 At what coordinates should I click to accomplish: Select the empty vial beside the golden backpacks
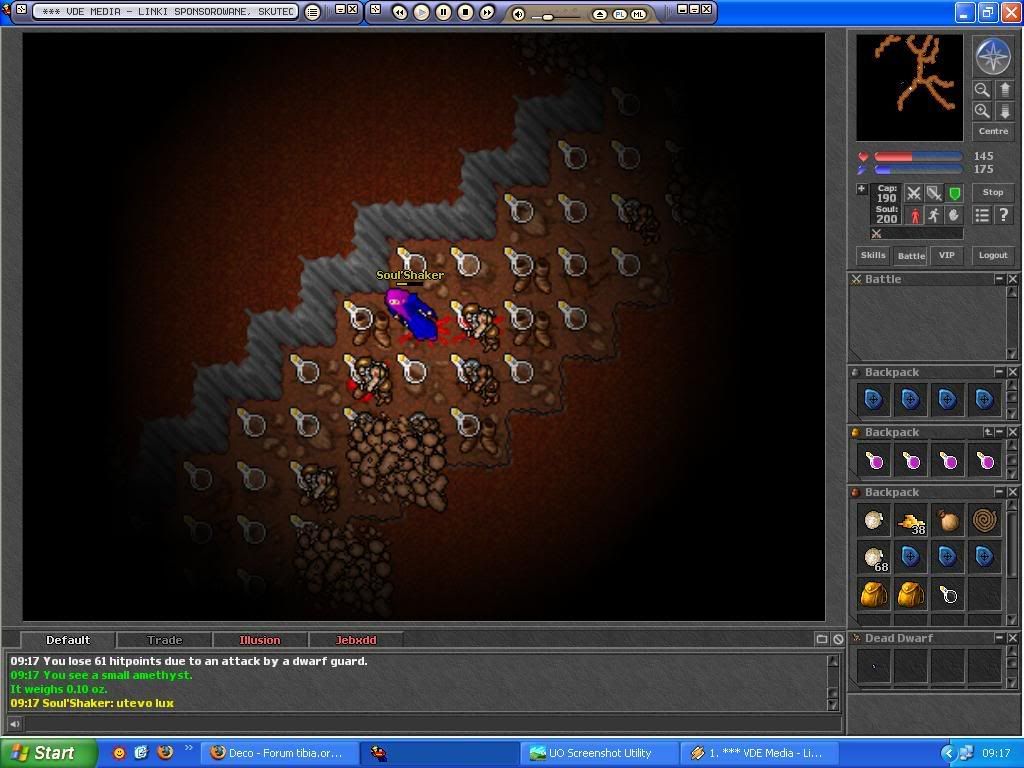point(948,595)
